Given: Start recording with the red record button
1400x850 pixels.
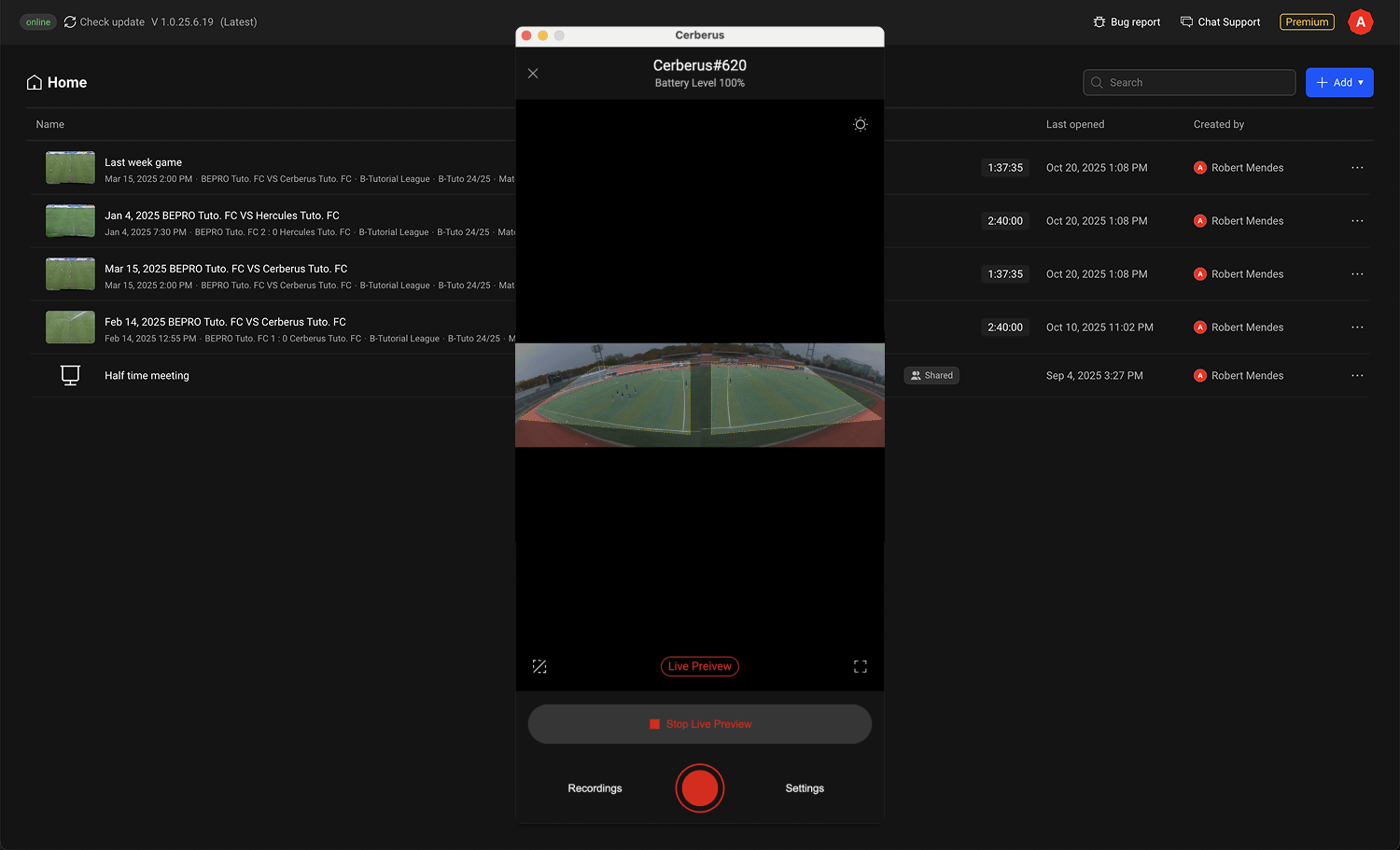Looking at the screenshot, I should click(700, 788).
